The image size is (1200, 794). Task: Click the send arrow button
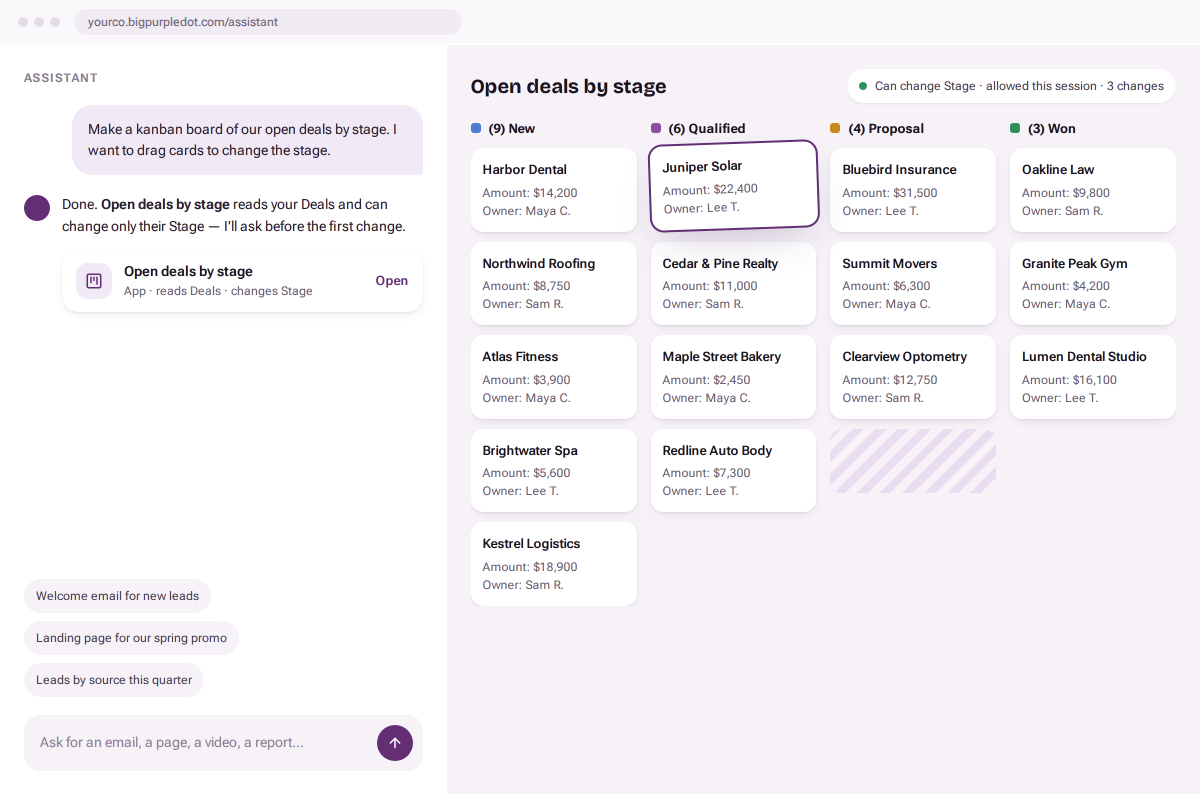coord(394,743)
